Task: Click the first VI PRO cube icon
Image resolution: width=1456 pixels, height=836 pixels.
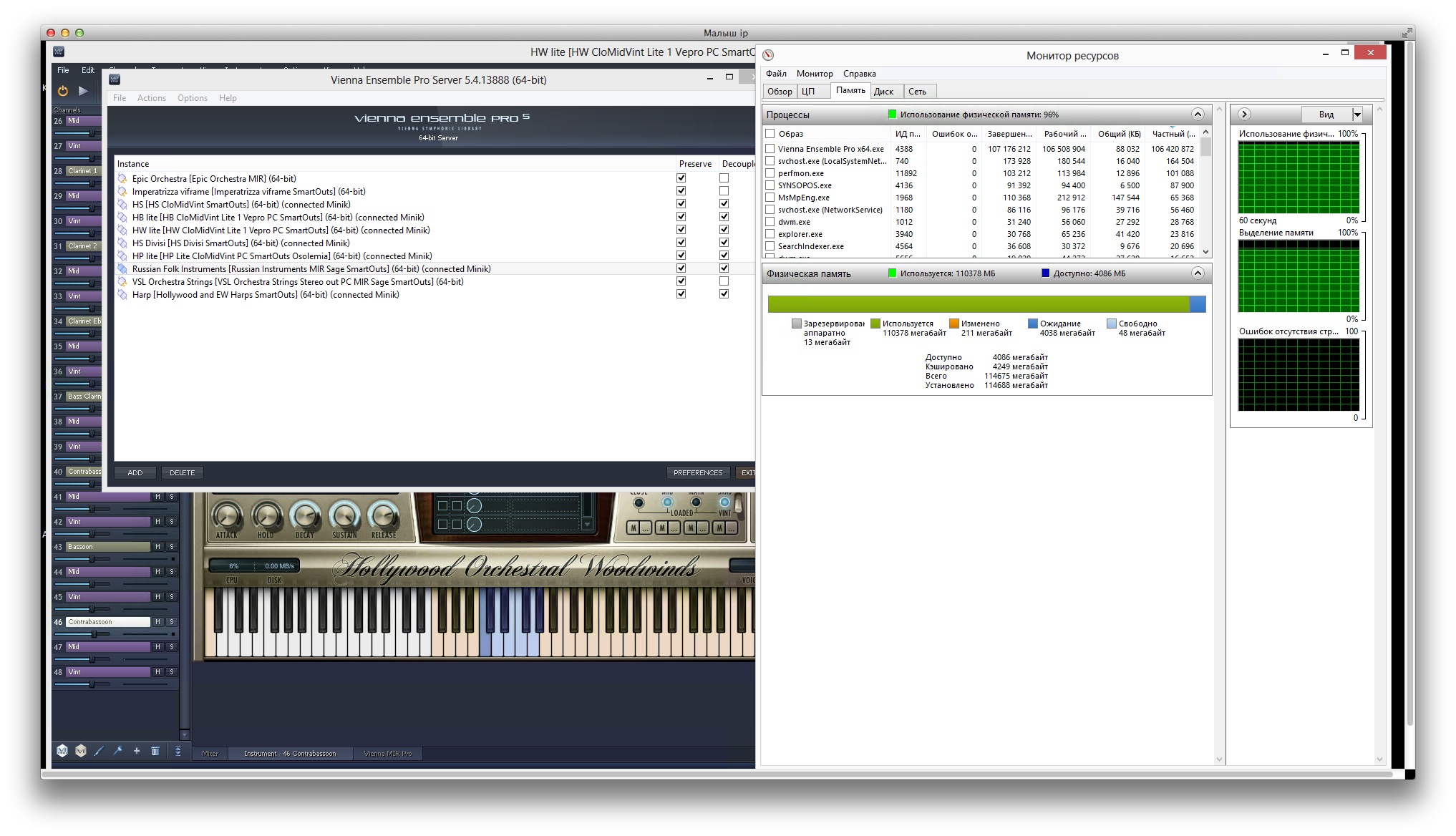Action: click(62, 751)
